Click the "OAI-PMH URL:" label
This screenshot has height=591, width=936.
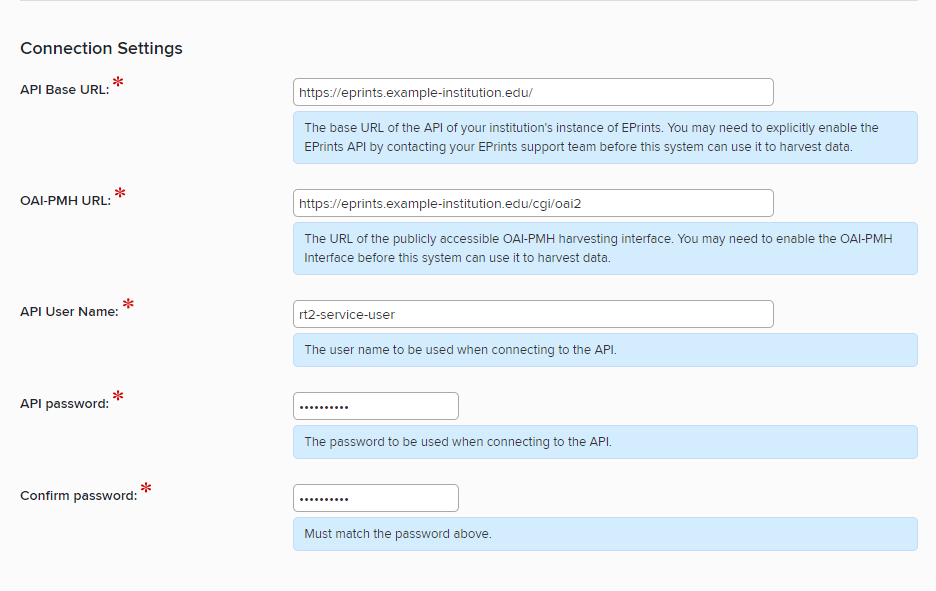pos(65,201)
